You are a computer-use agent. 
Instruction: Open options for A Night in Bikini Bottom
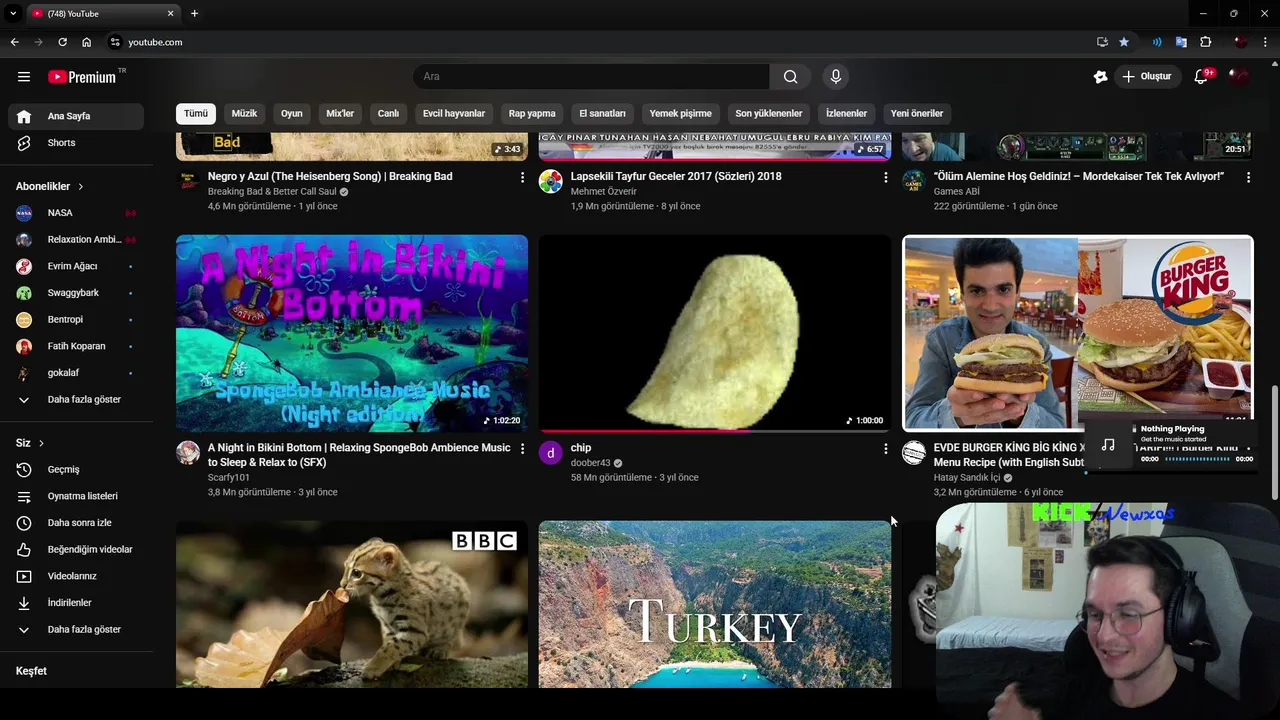[522, 449]
